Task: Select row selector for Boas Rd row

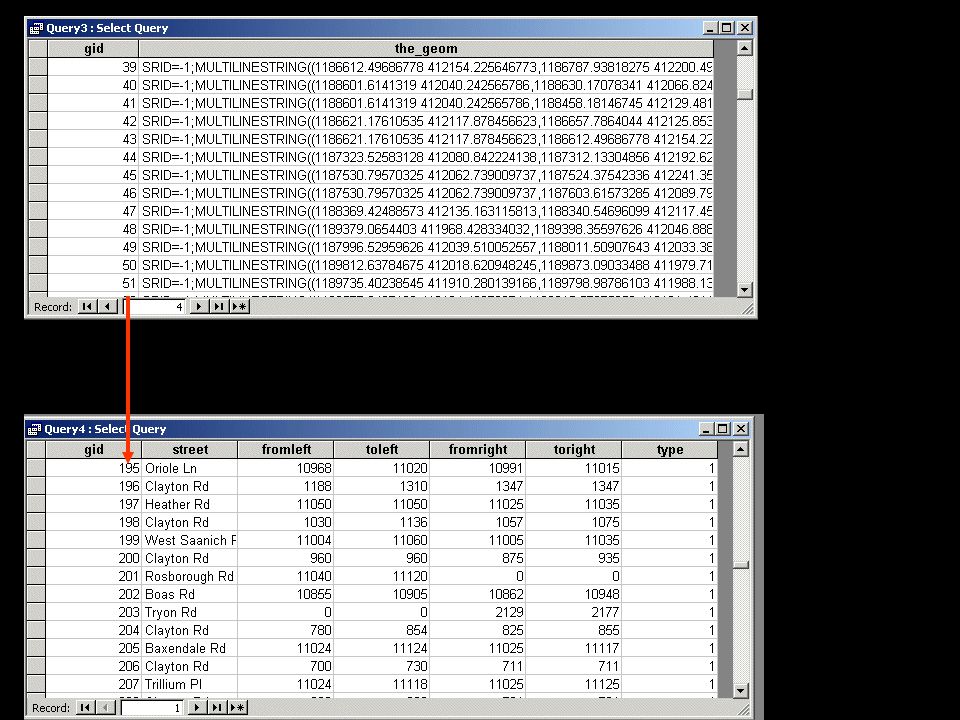Action: tap(36, 594)
